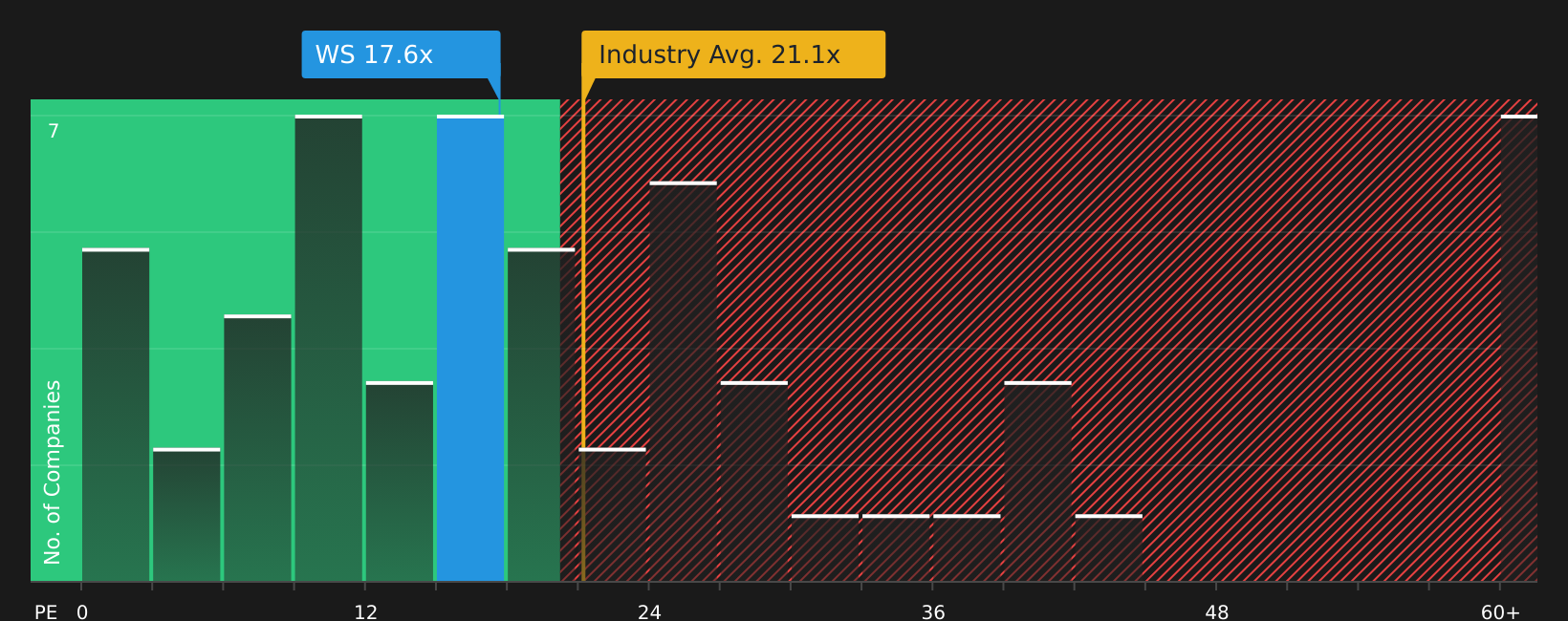Click the blue WS 17.6x label
The image size is (1568, 621).
(401, 54)
